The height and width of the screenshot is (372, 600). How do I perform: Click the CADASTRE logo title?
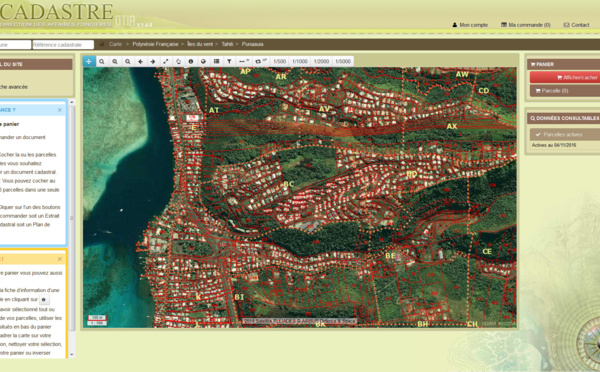point(57,12)
